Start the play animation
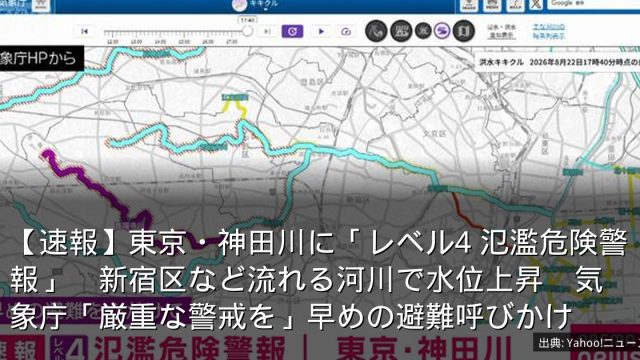The image size is (640, 360). point(321,31)
